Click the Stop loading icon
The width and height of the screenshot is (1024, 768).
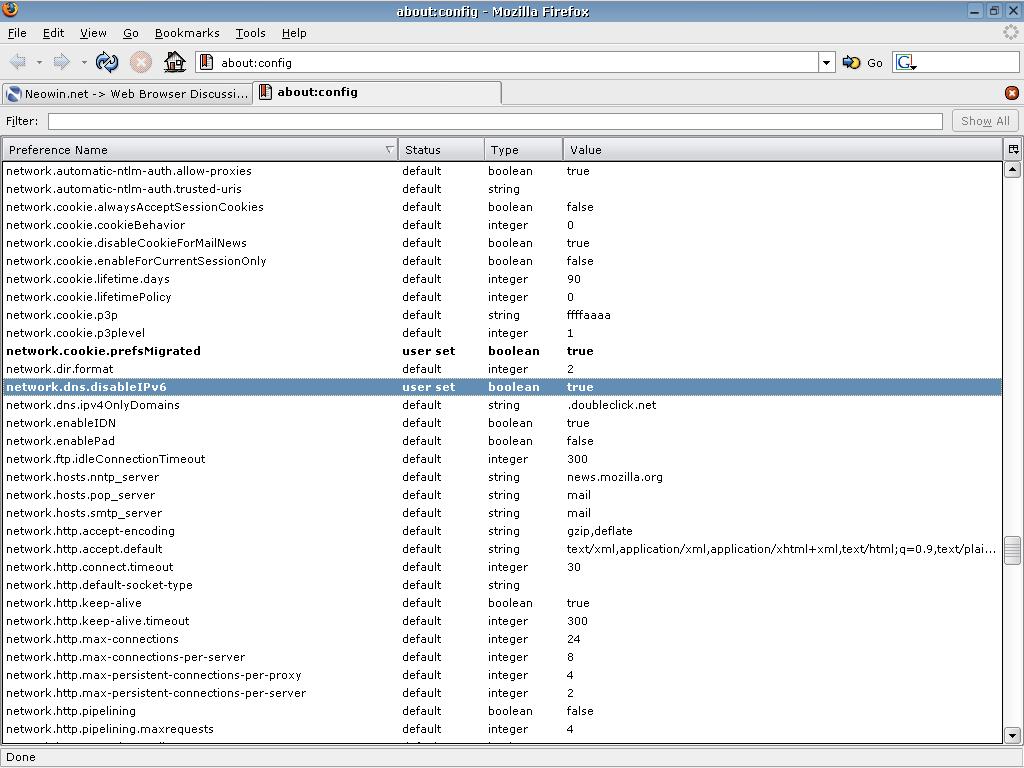click(x=140, y=62)
